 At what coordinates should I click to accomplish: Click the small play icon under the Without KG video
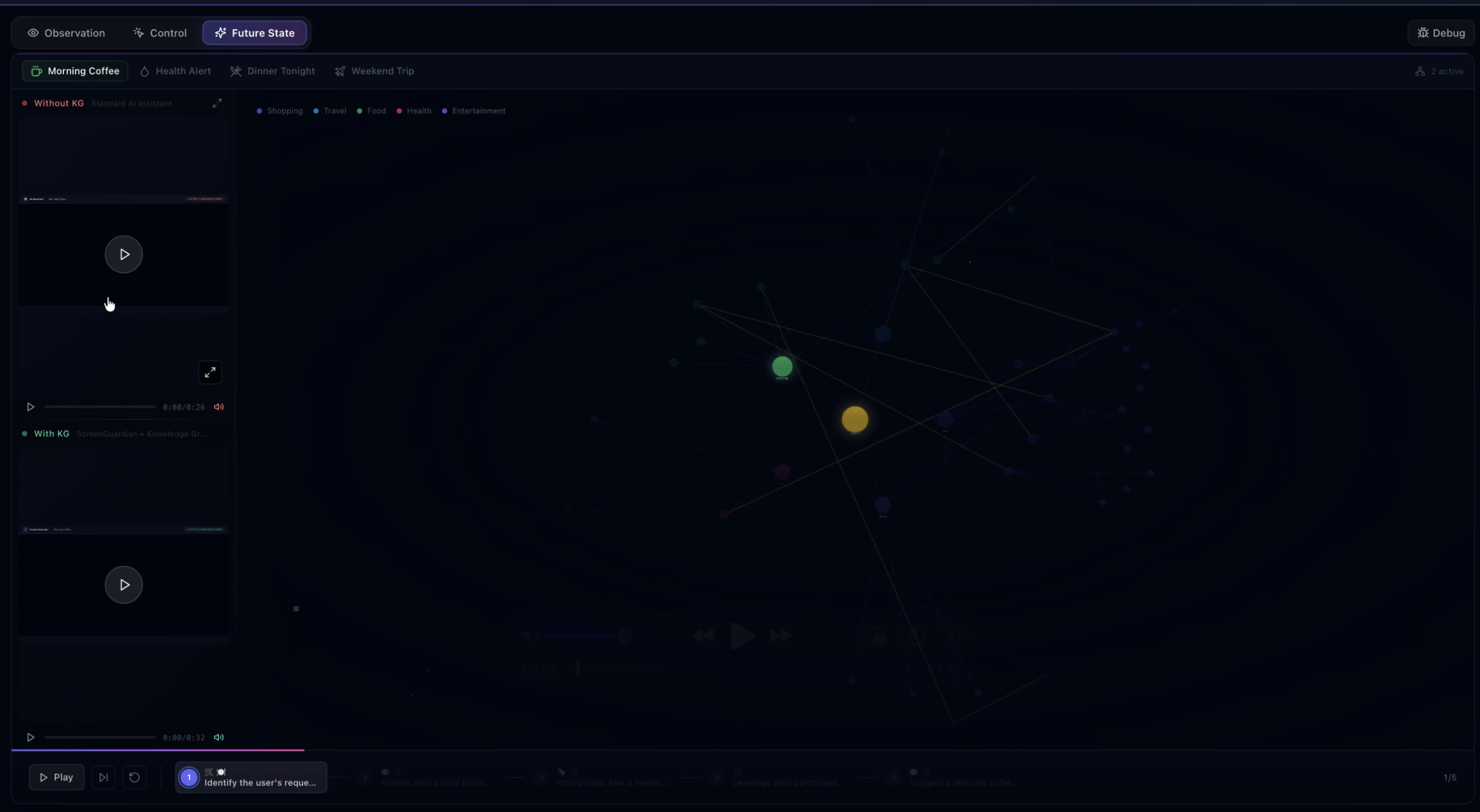point(30,407)
